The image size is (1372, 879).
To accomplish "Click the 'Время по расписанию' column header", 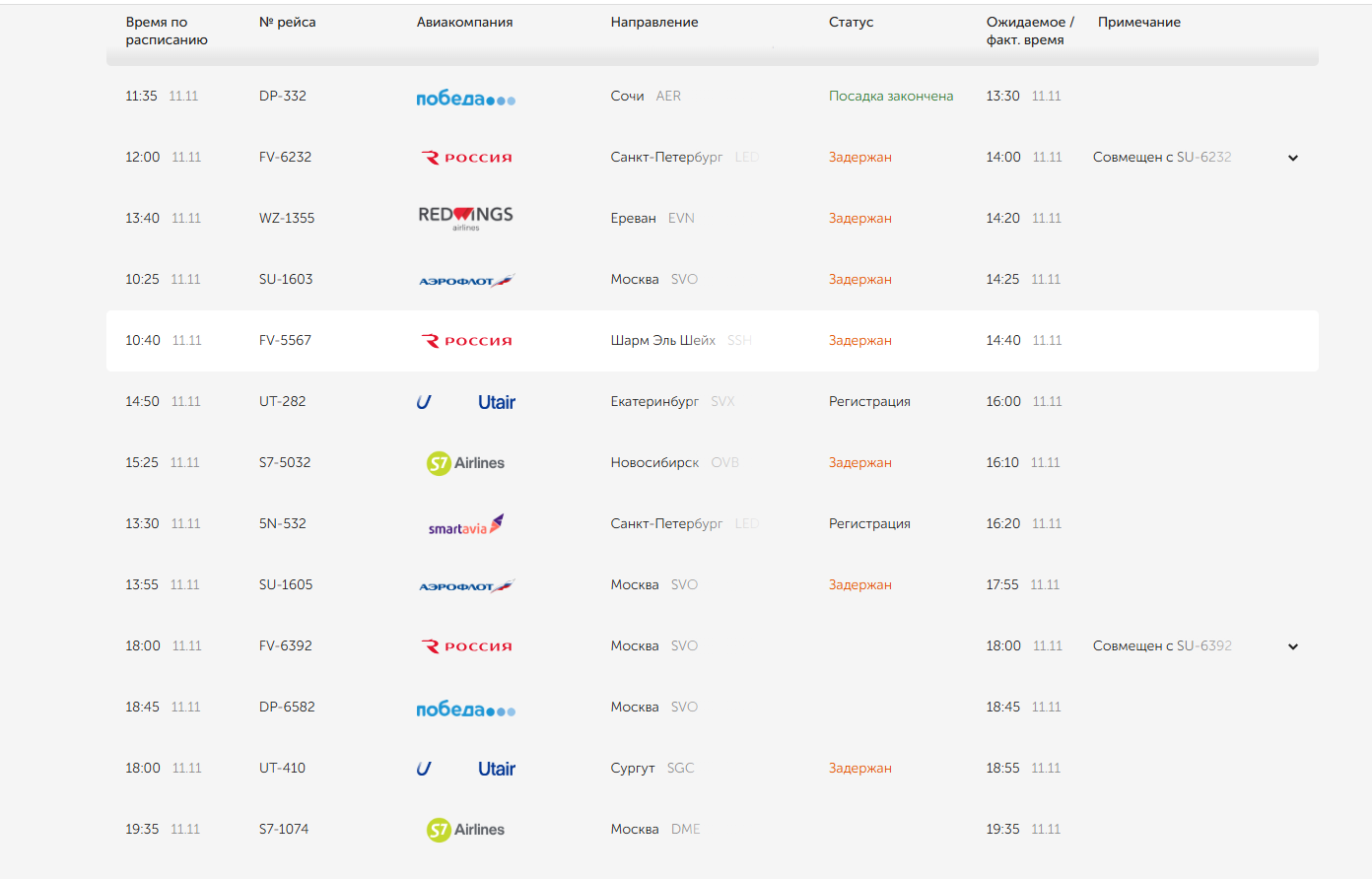I will [166, 31].
